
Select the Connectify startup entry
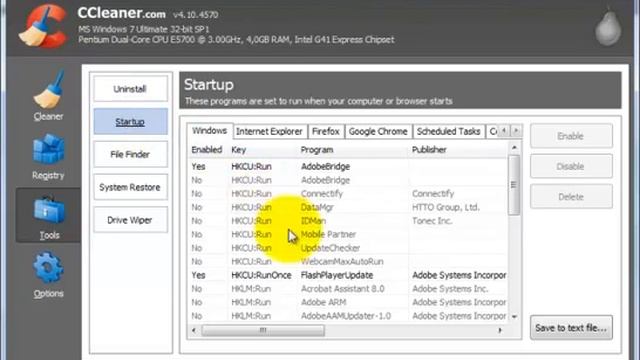[x=348, y=193]
